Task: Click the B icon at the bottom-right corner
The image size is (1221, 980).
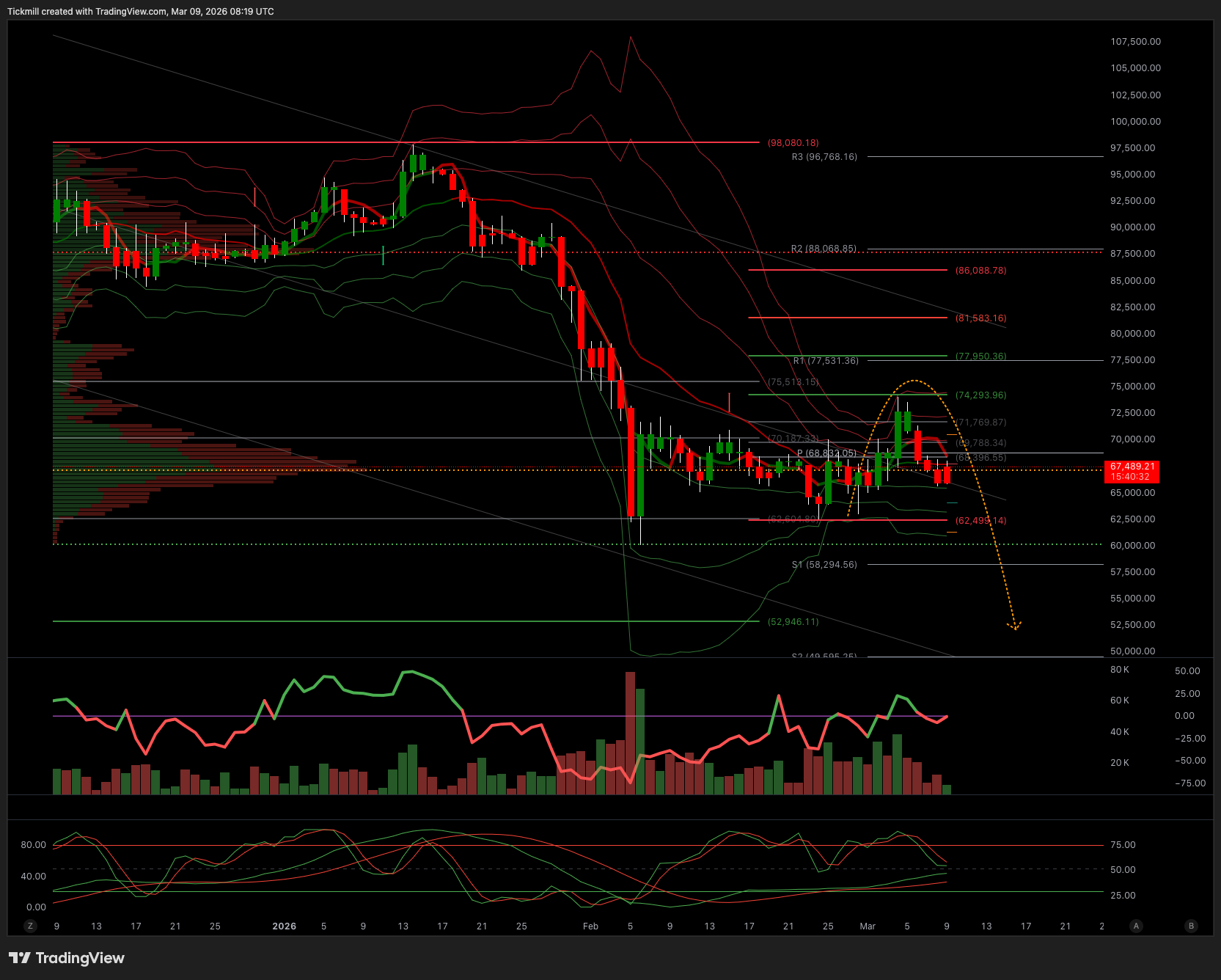Action: click(1191, 926)
